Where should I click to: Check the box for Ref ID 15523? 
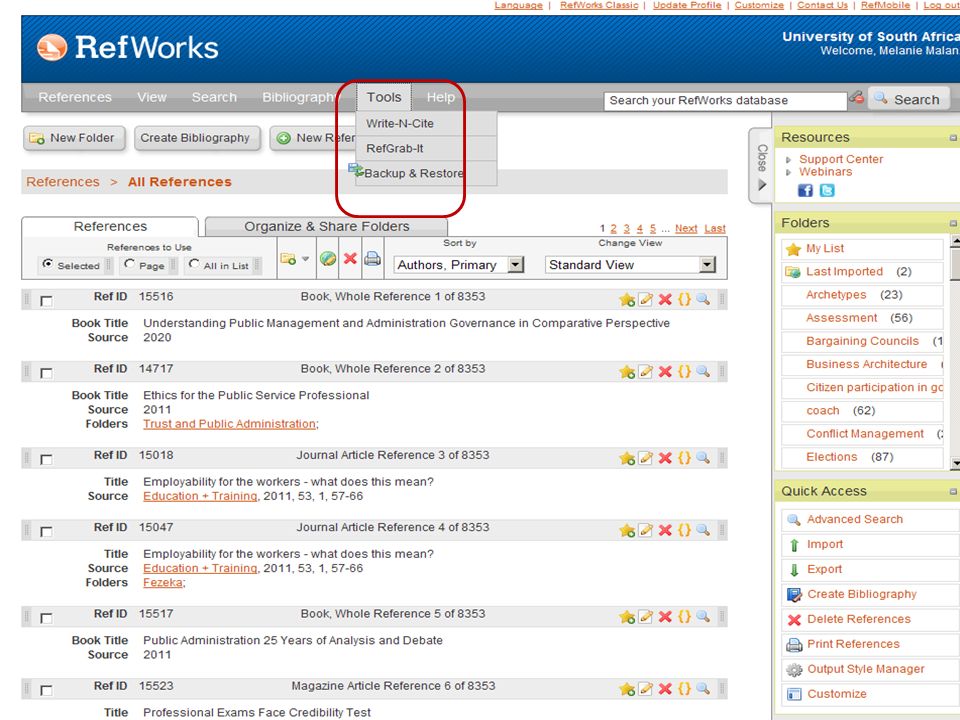point(46,690)
